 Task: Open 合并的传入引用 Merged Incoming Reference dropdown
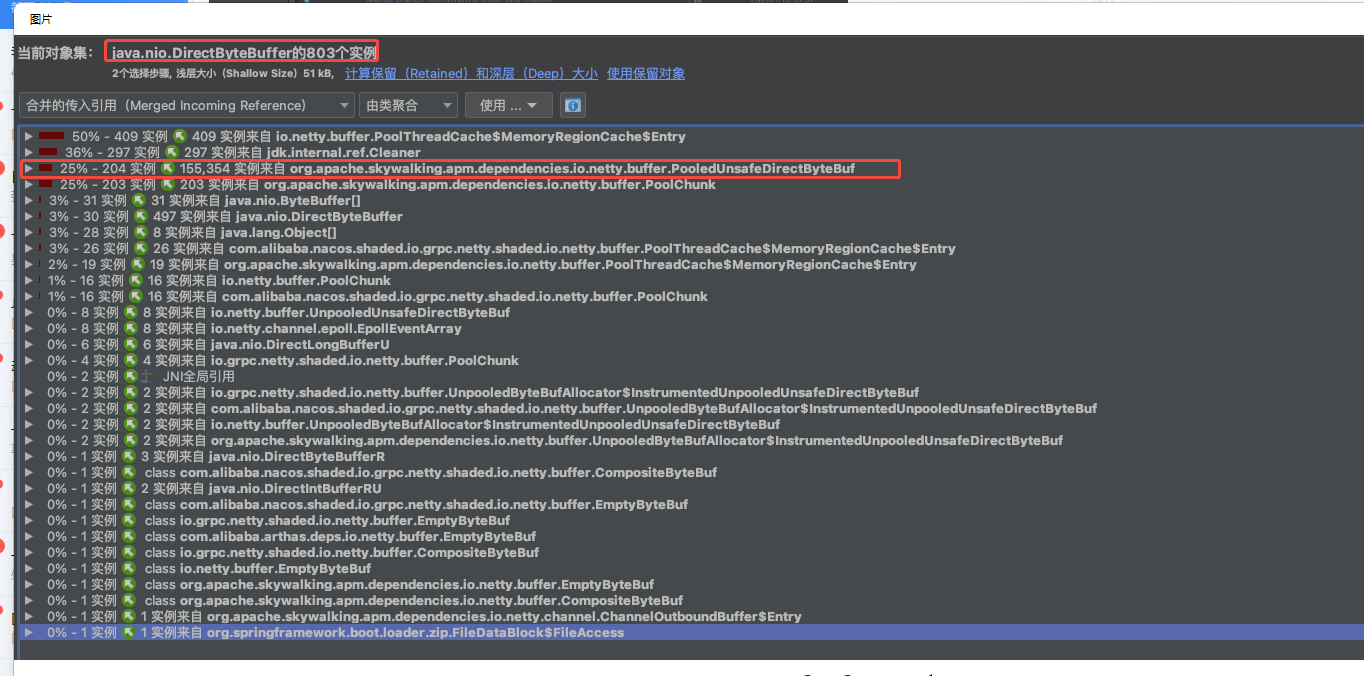point(187,105)
